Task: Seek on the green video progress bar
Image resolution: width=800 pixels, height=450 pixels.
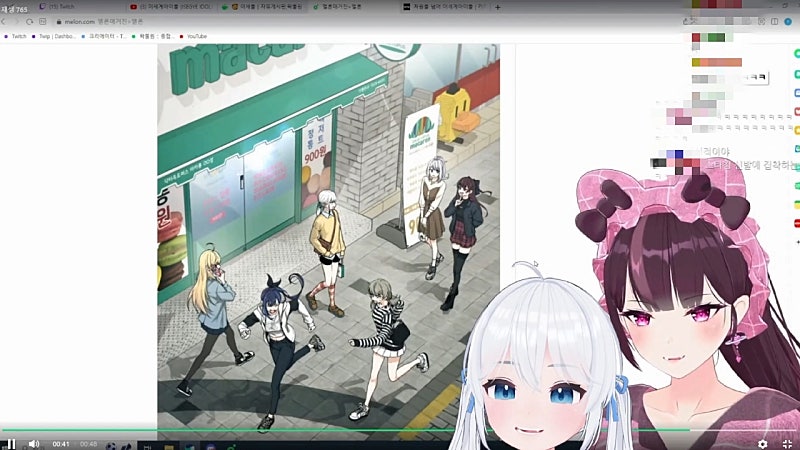Action: (x=345, y=430)
